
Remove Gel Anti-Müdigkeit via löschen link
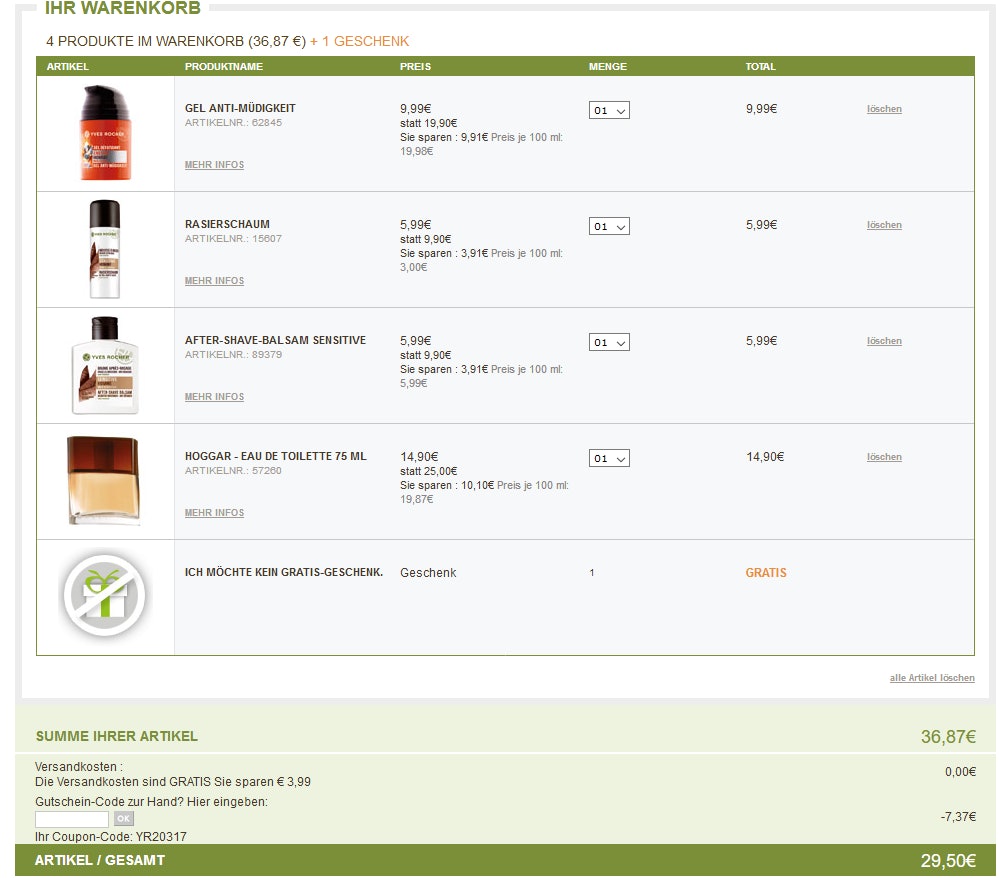884,109
